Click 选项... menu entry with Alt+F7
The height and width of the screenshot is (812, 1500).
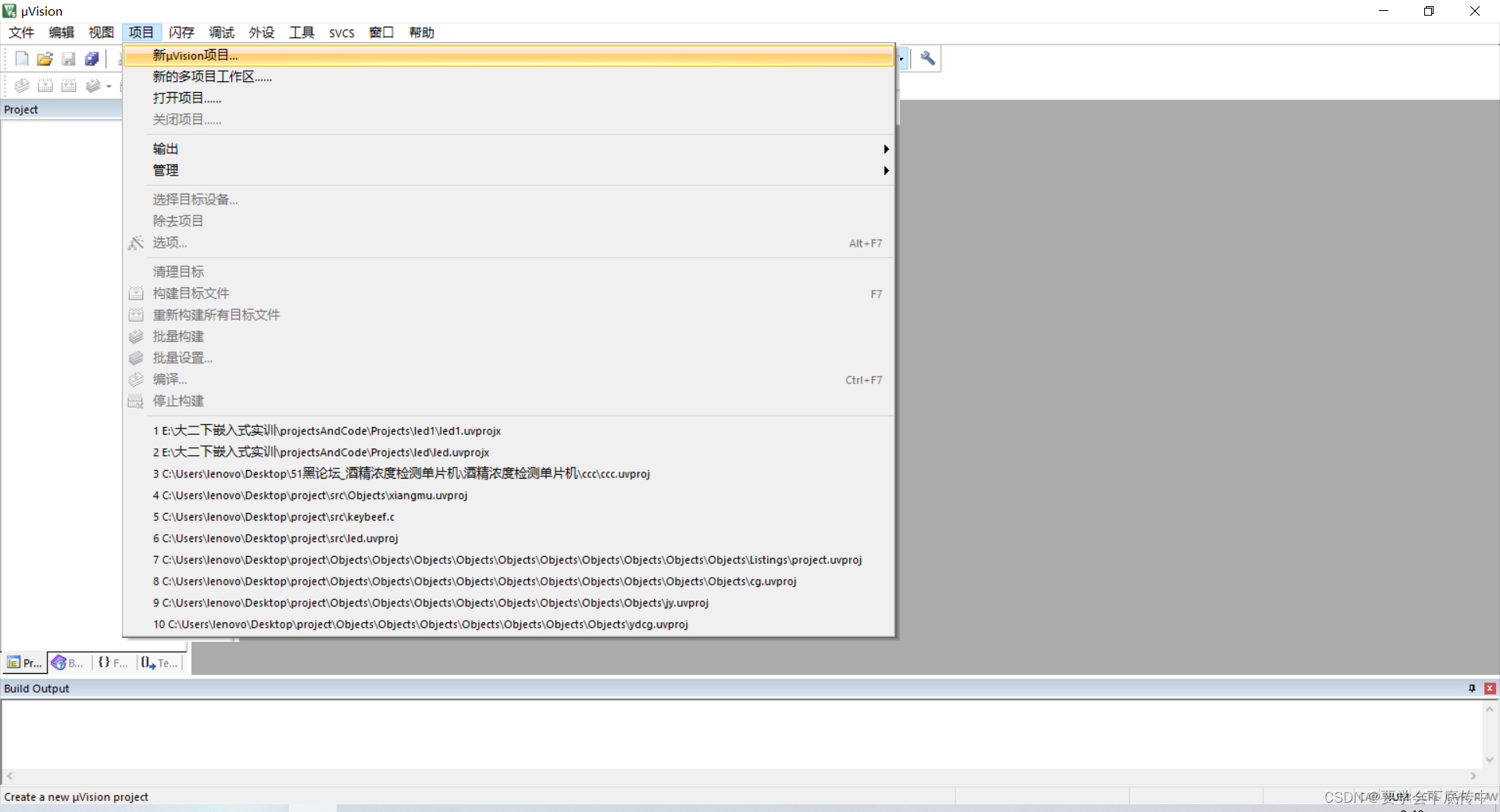[509, 243]
